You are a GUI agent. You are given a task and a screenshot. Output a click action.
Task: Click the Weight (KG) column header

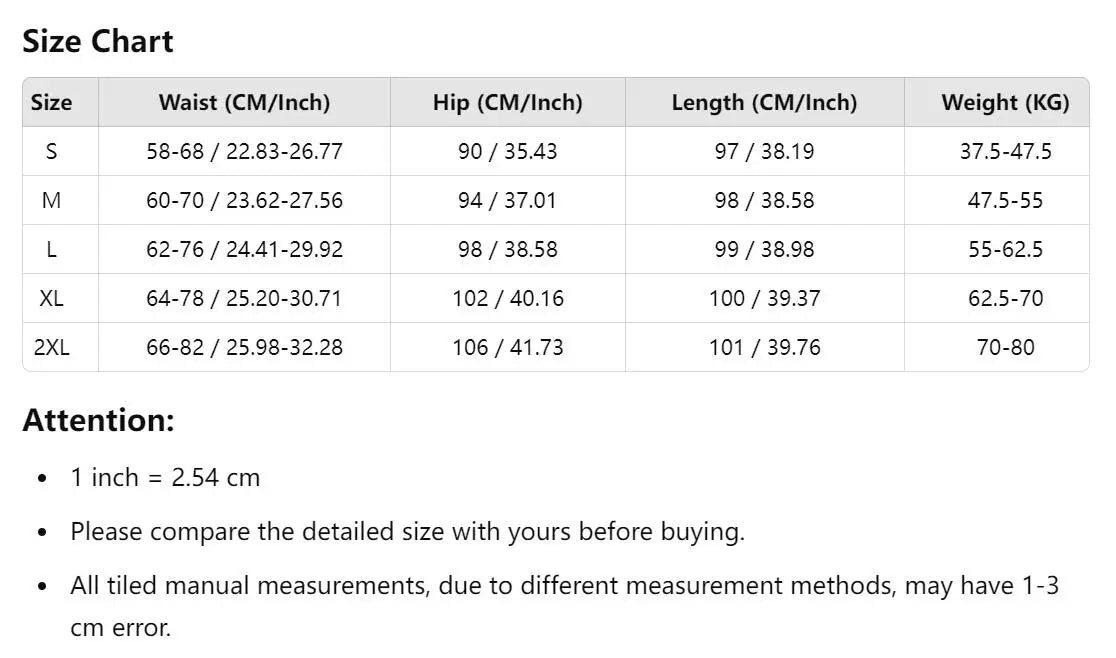click(x=1005, y=102)
